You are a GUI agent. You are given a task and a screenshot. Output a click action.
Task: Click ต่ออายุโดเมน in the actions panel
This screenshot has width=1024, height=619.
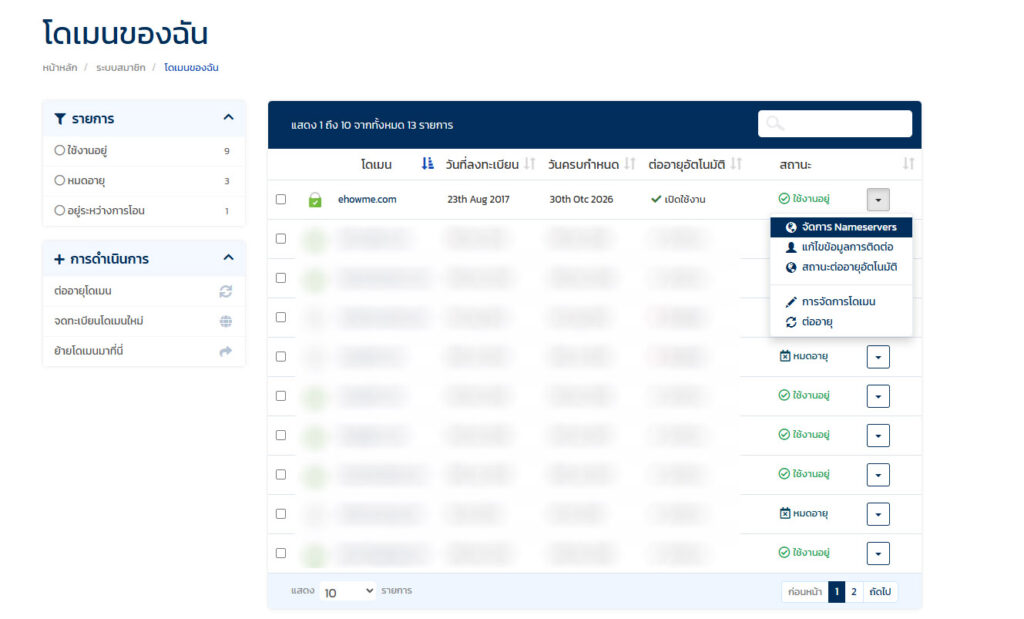[x=144, y=291]
